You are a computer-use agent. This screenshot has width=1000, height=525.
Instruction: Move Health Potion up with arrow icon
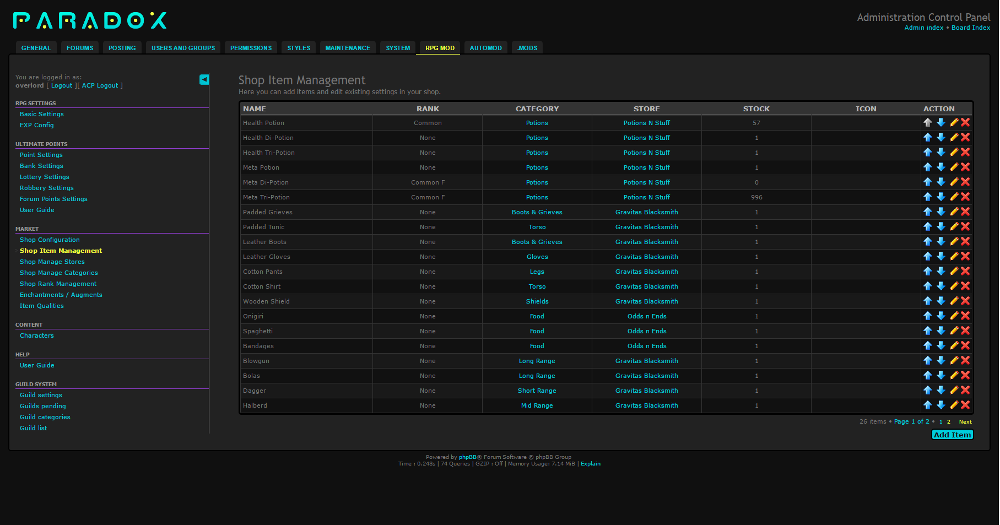[927, 122]
